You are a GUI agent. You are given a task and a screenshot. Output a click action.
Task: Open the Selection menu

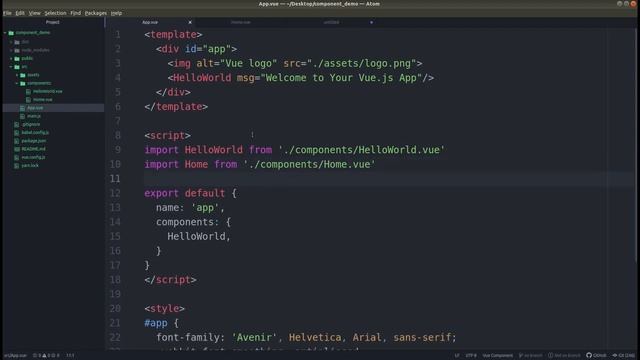55,13
